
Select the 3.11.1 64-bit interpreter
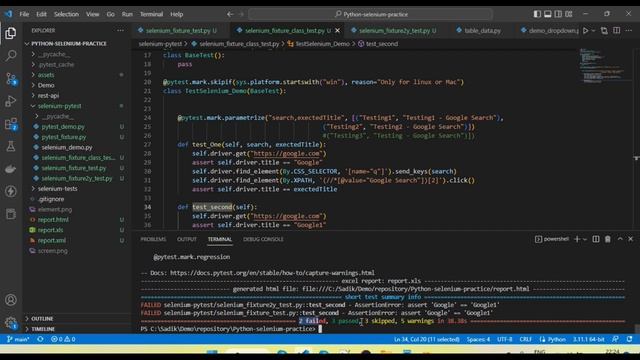588,339
